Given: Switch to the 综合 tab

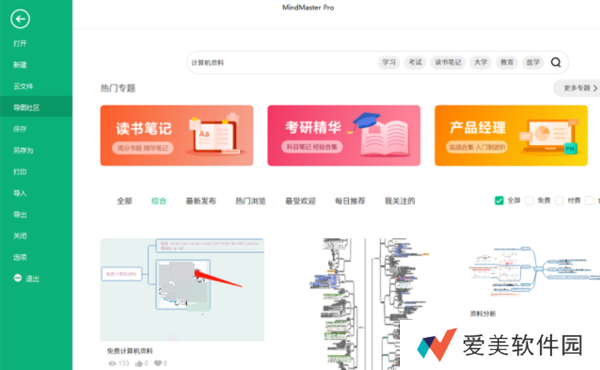Looking at the screenshot, I should (x=159, y=201).
